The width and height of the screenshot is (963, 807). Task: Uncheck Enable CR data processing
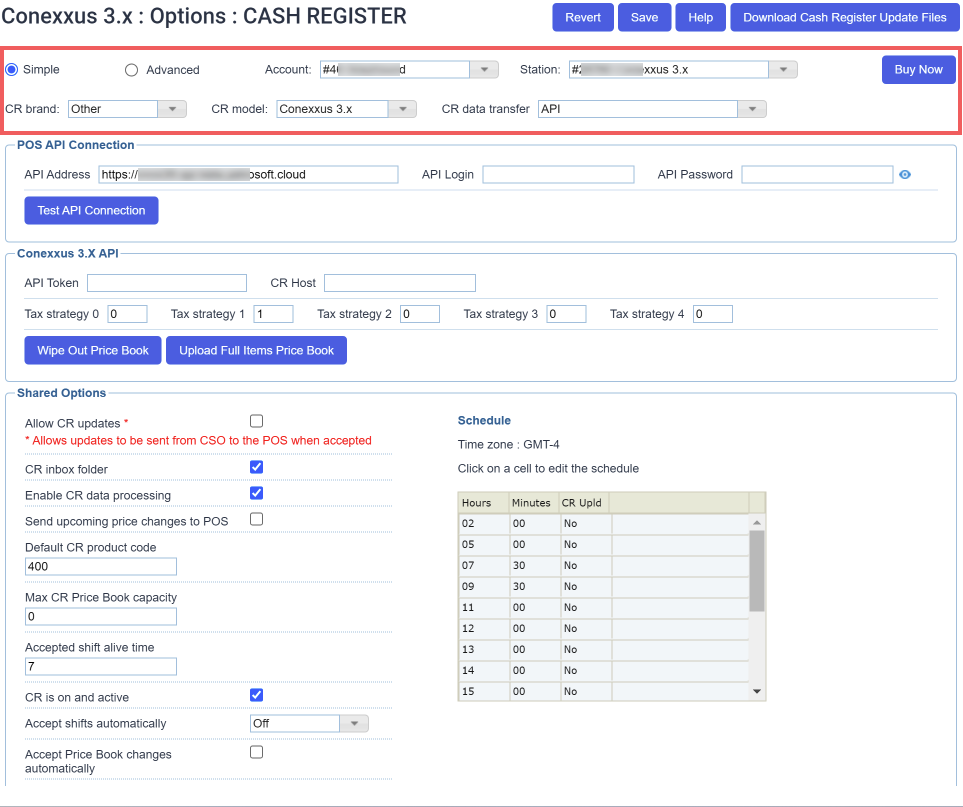257,493
